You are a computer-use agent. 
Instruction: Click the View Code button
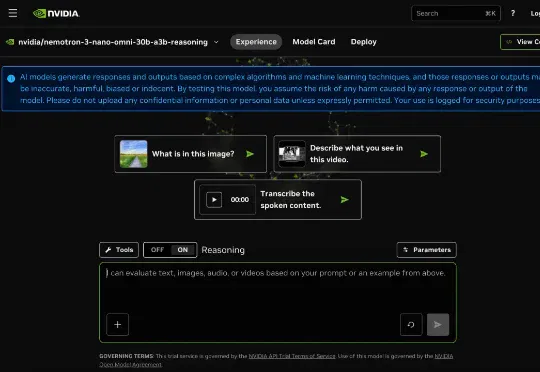[520, 42]
